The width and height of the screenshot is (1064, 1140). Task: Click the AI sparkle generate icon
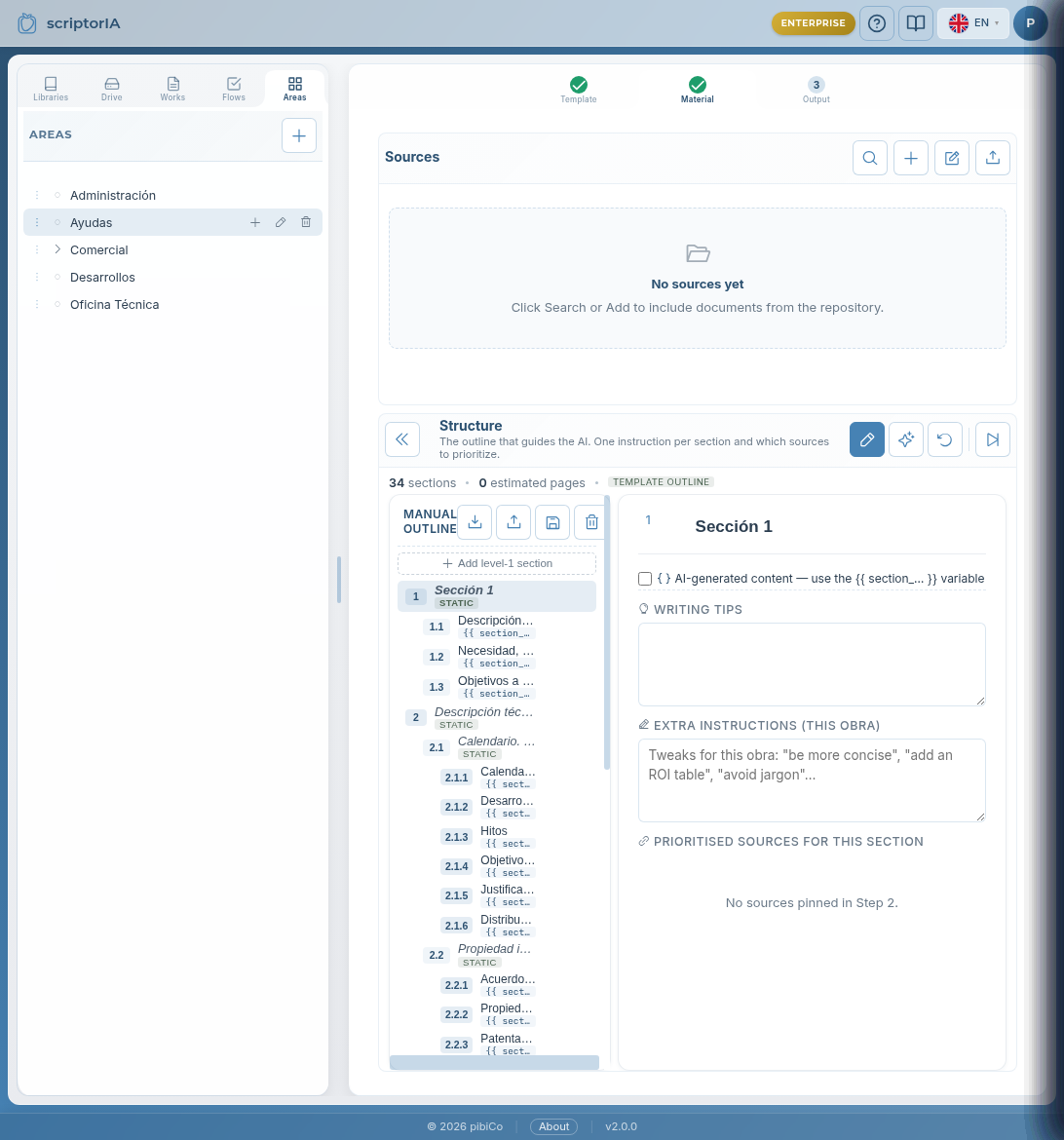pyautogui.click(x=905, y=439)
